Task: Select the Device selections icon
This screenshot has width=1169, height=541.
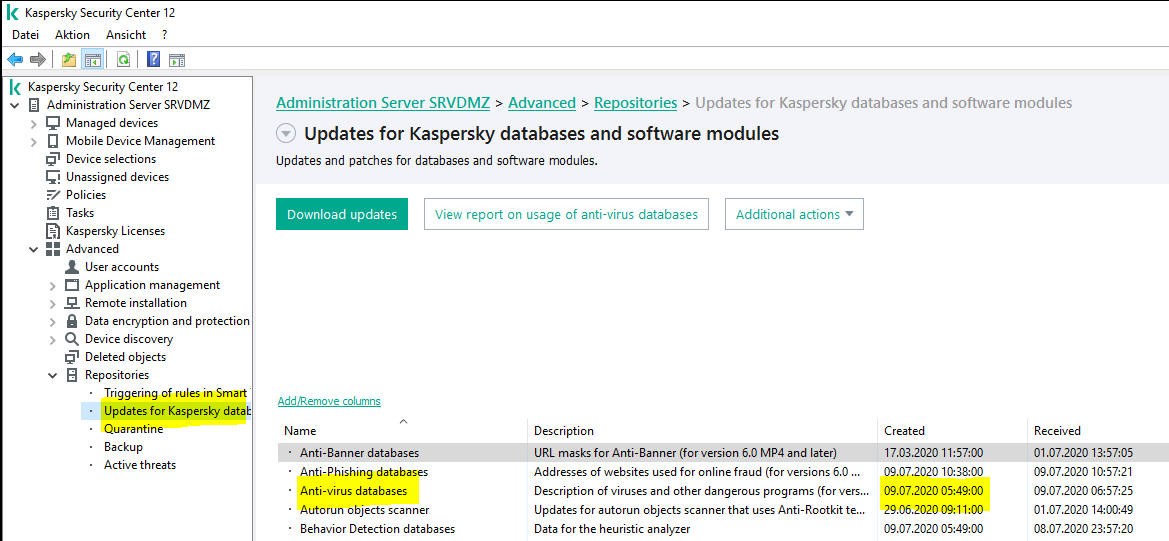Action: click(x=53, y=159)
